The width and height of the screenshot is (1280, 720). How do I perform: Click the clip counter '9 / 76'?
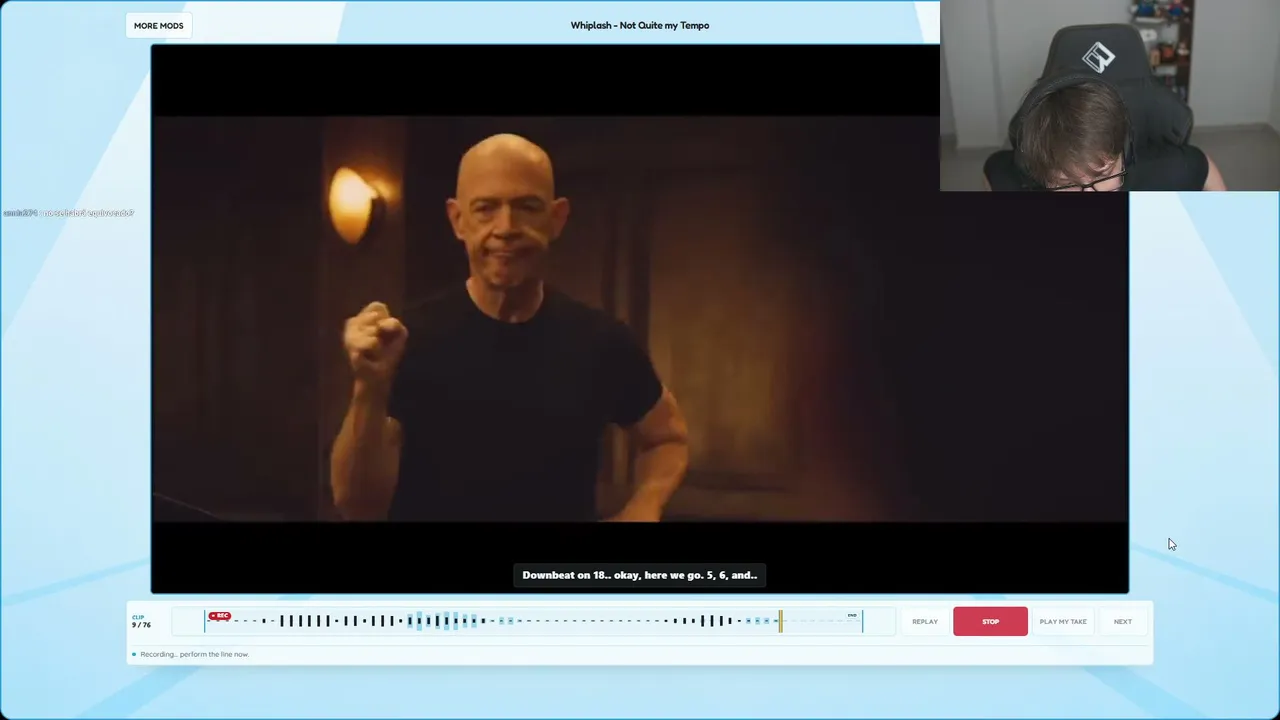pyautogui.click(x=141, y=625)
